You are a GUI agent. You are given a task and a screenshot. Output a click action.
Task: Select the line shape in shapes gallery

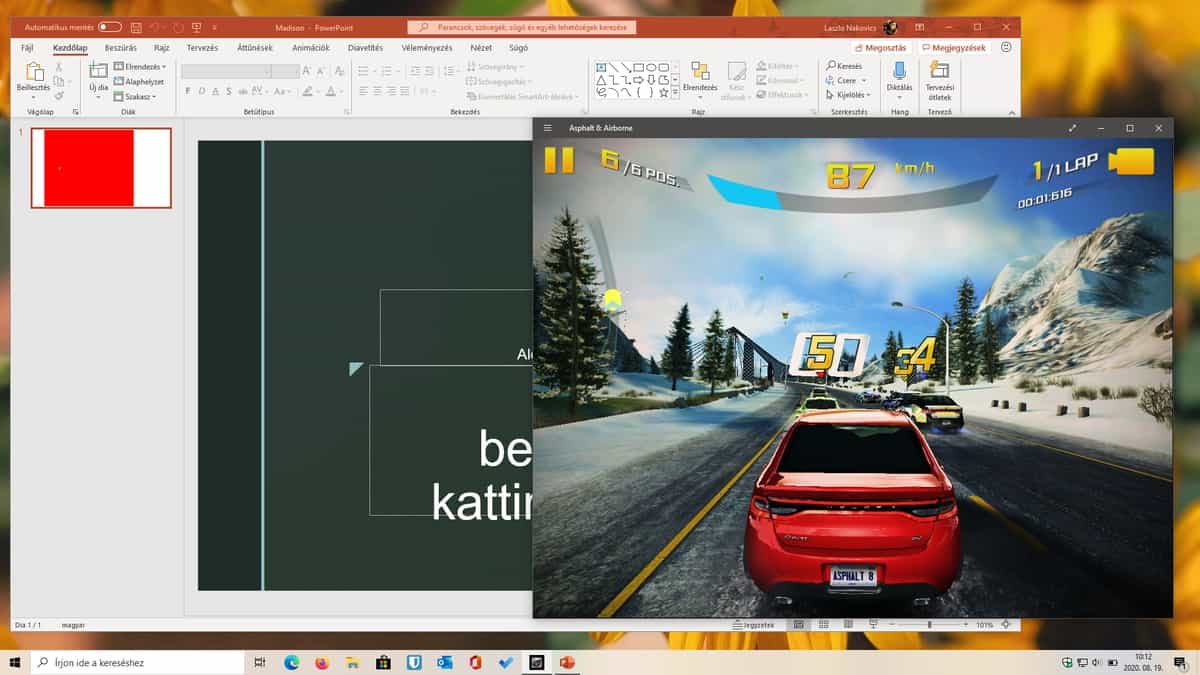(x=613, y=67)
